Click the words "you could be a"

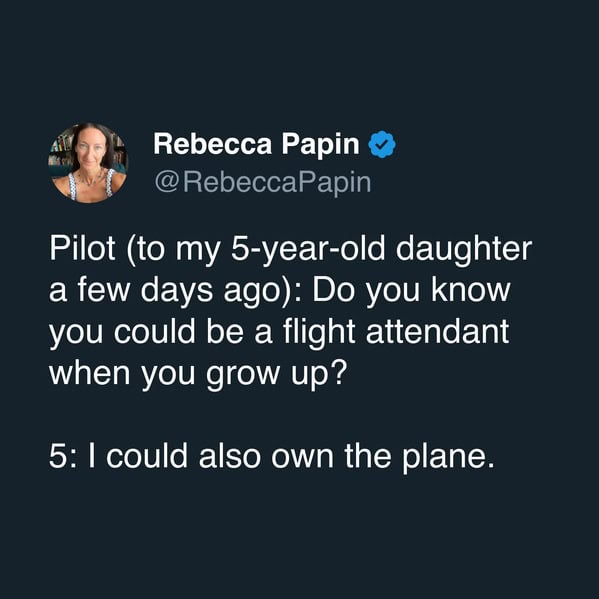[161, 333]
